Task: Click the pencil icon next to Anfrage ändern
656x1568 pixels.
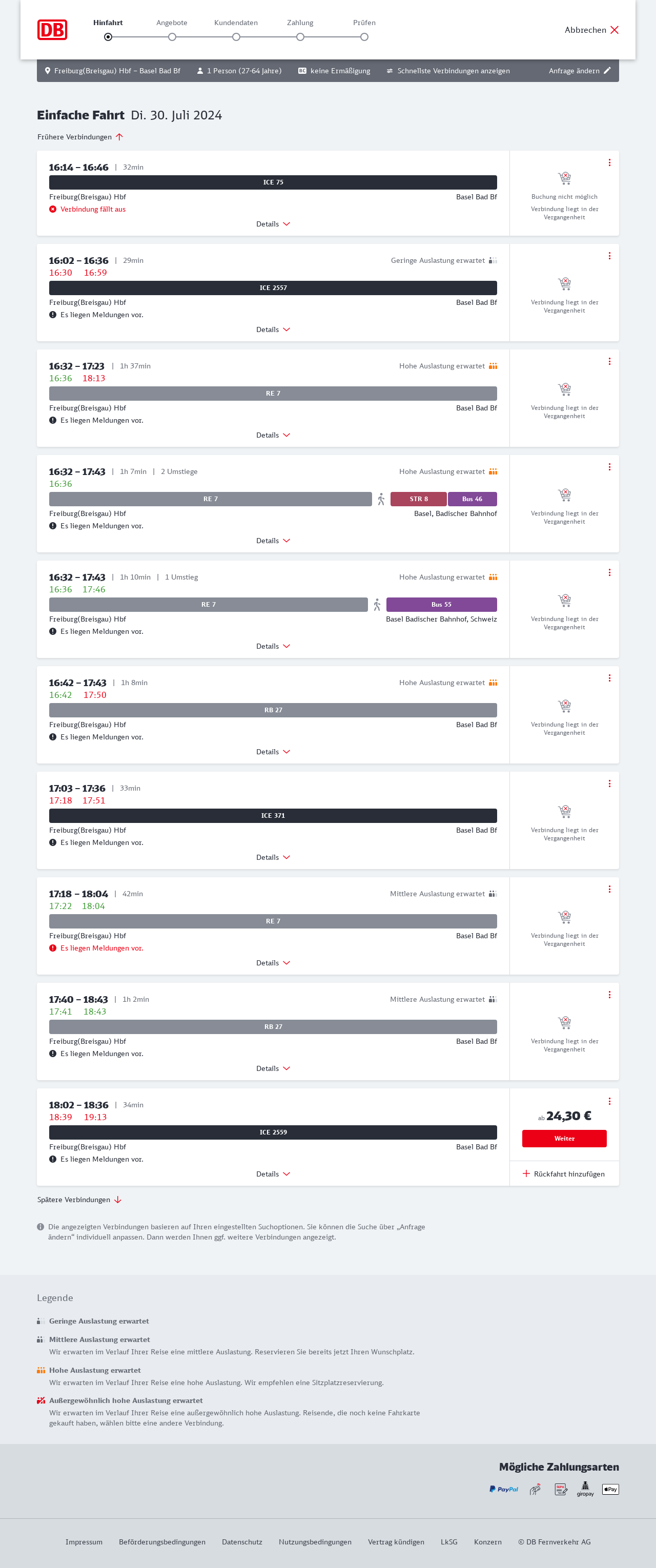Action: [607, 71]
